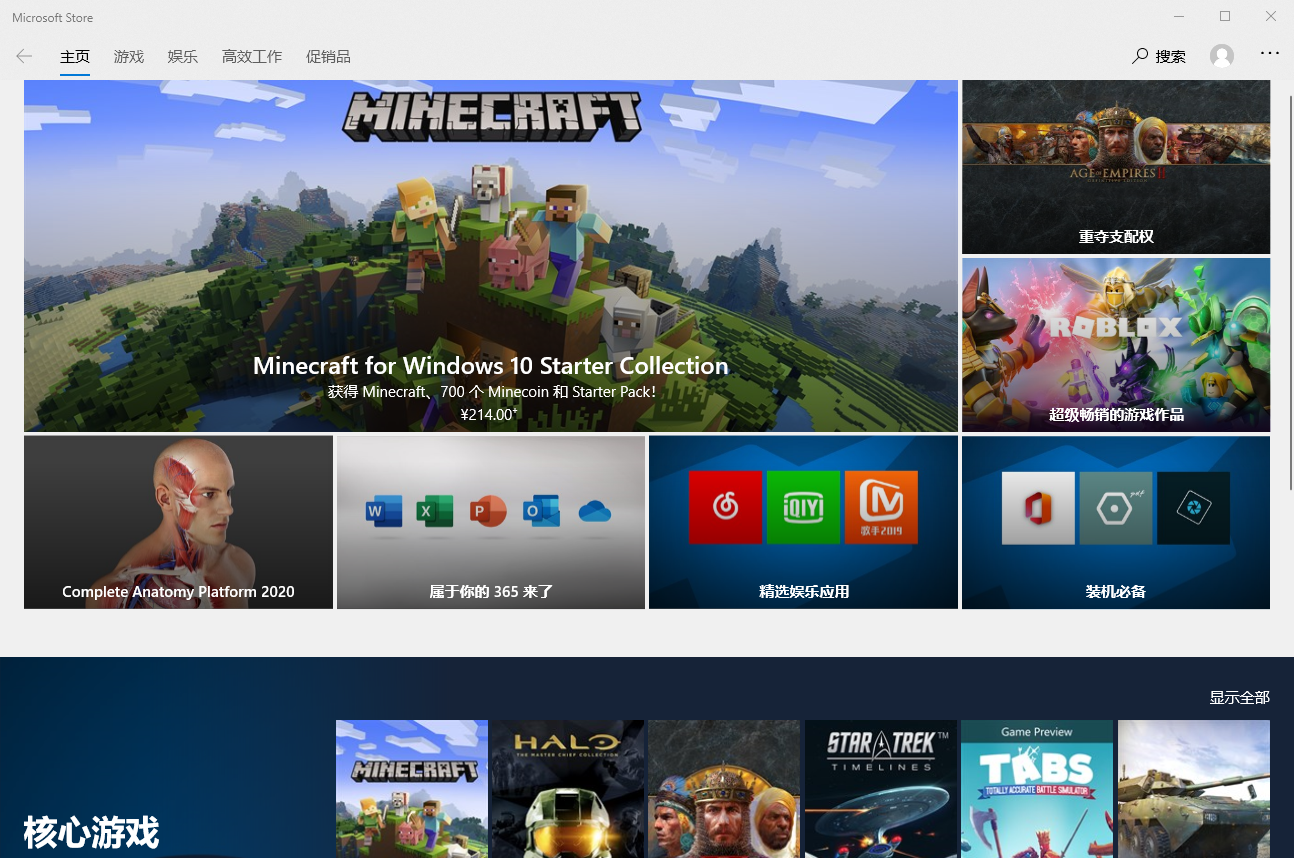The height and width of the screenshot is (858, 1294).
Task: Open the Roblox 超级畅销的游戏作品 tile
Action: coord(1116,345)
